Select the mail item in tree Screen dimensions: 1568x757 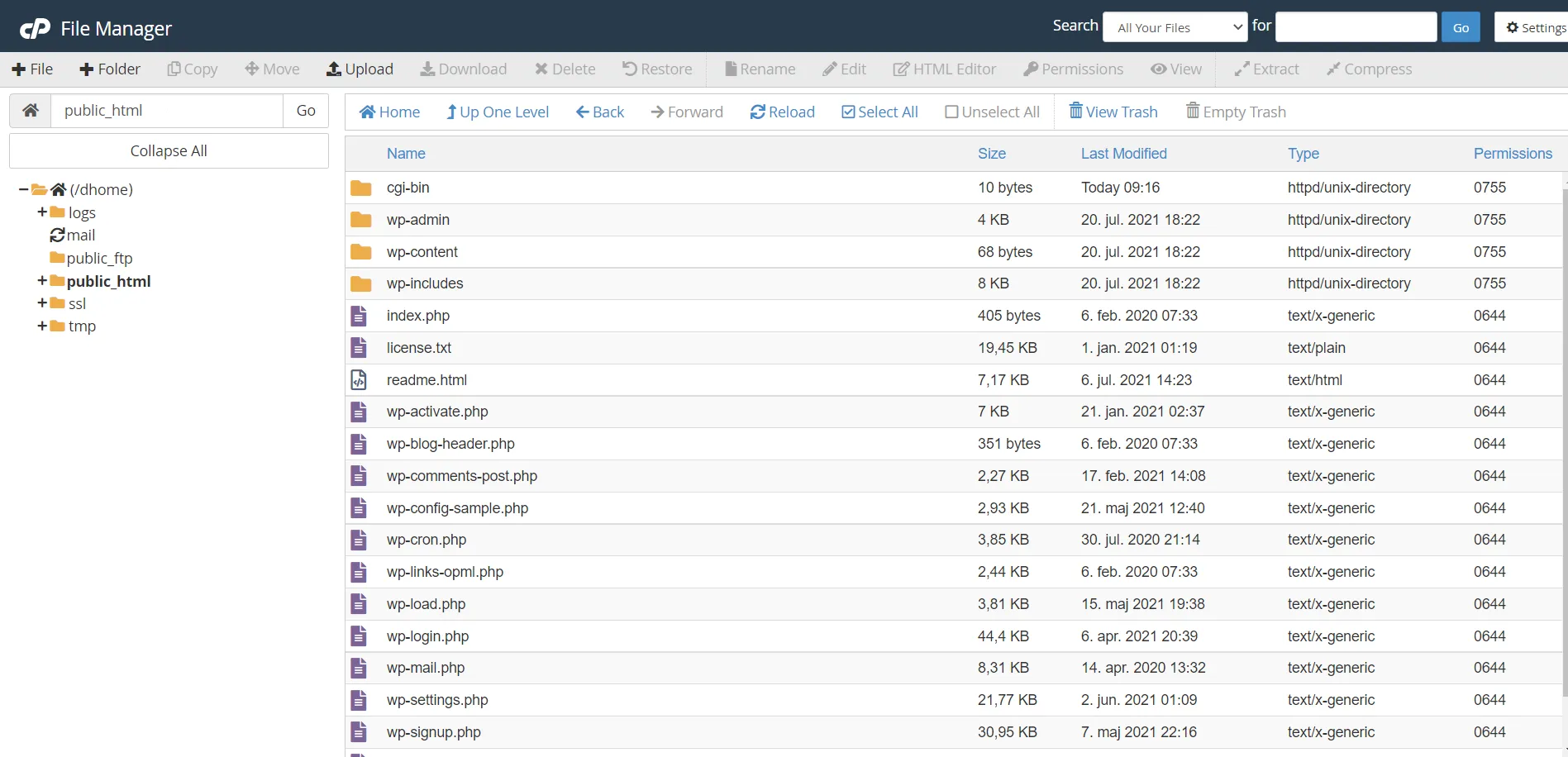click(x=73, y=236)
